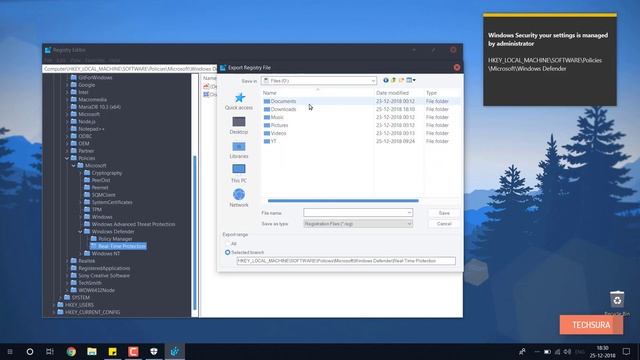Collapse the Windows Defender key
The image size is (640, 360).
[80, 232]
